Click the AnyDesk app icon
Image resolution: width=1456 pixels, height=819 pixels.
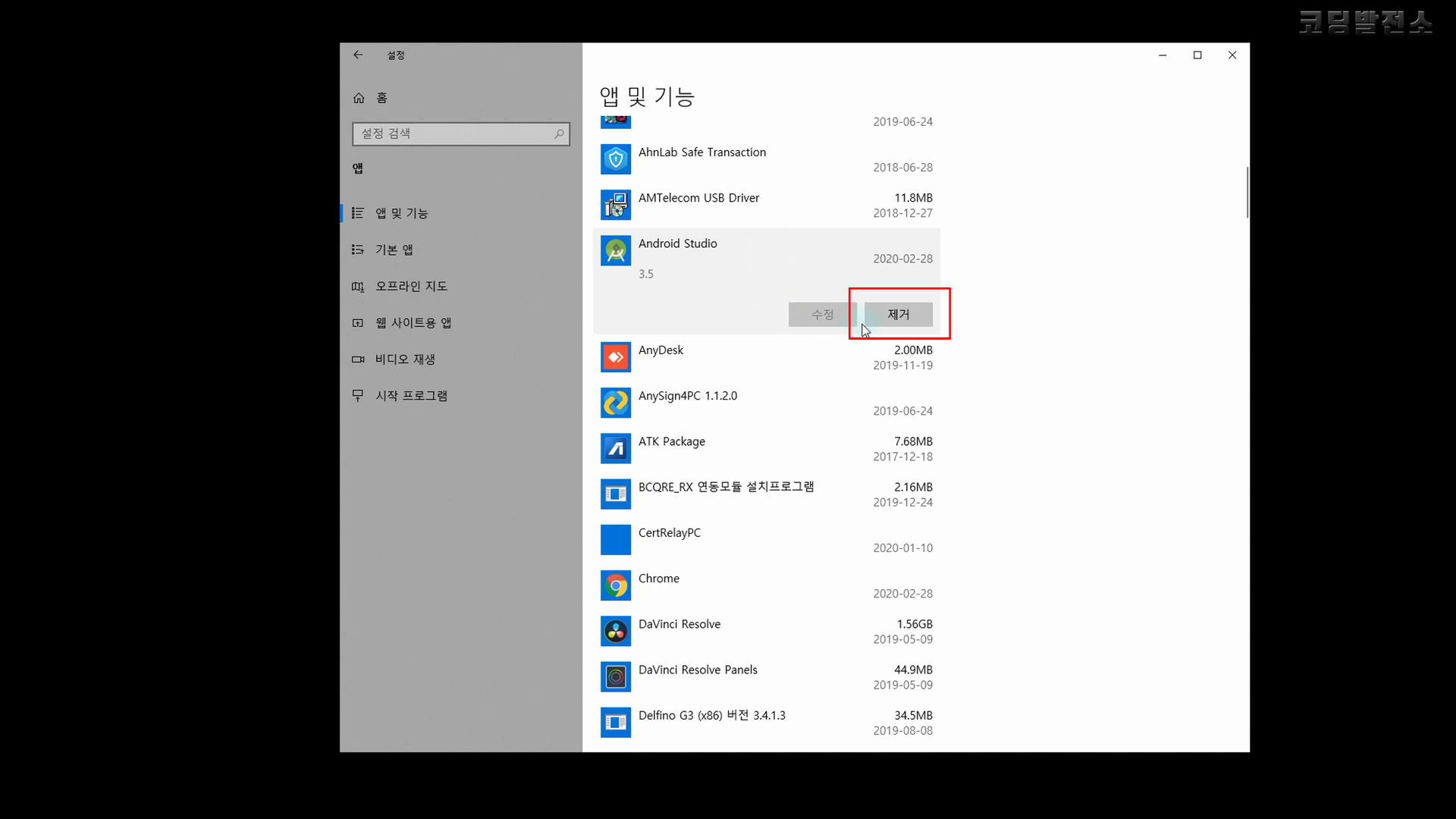(x=615, y=357)
